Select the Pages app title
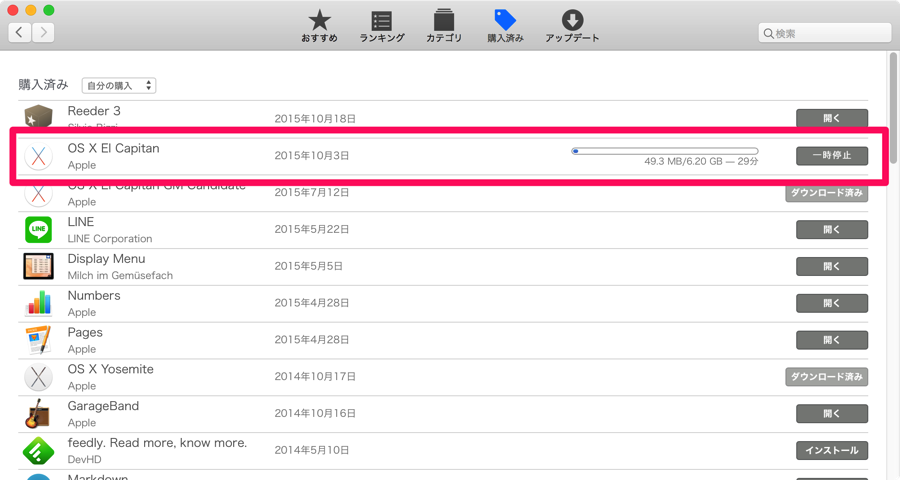The height and width of the screenshot is (480, 900). (x=85, y=332)
